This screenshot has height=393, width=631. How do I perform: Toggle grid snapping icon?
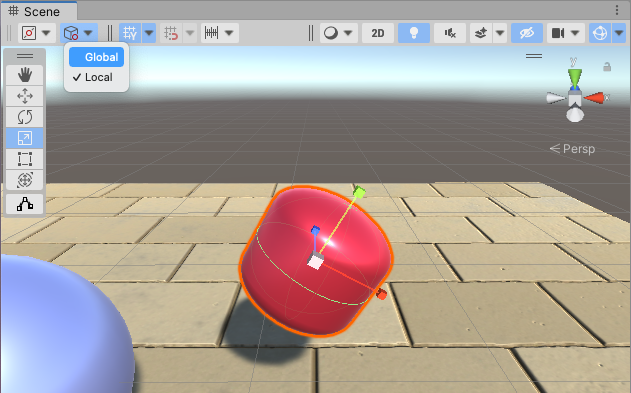tap(171, 33)
